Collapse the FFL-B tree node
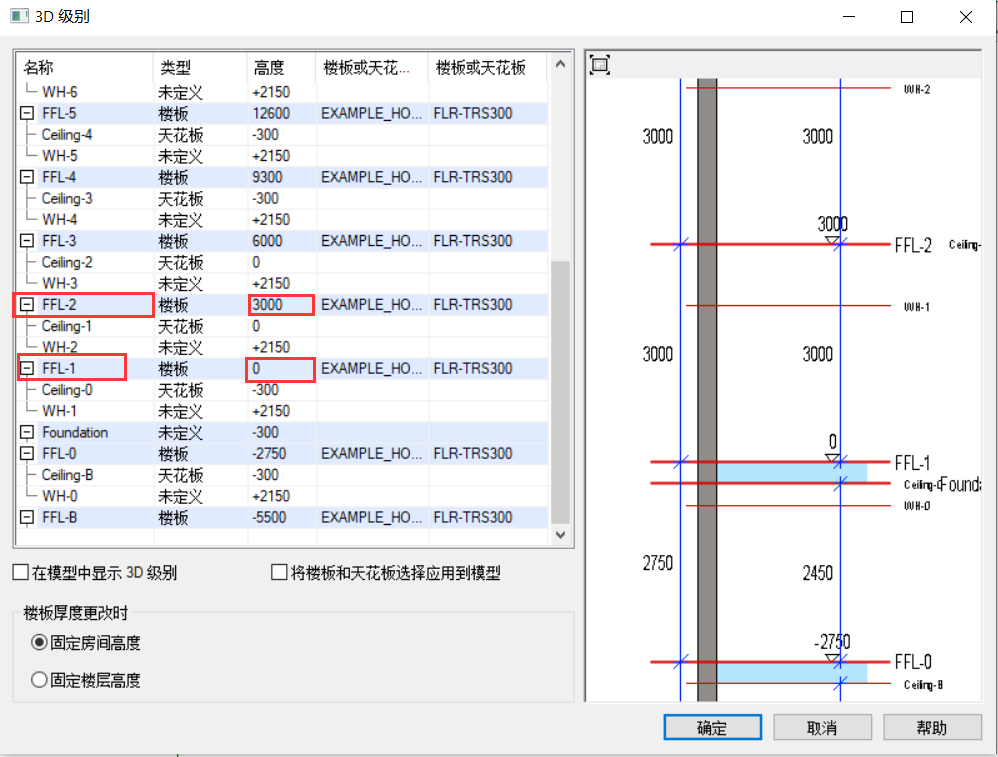Image resolution: width=998 pixels, height=757 pixels. 27,517
